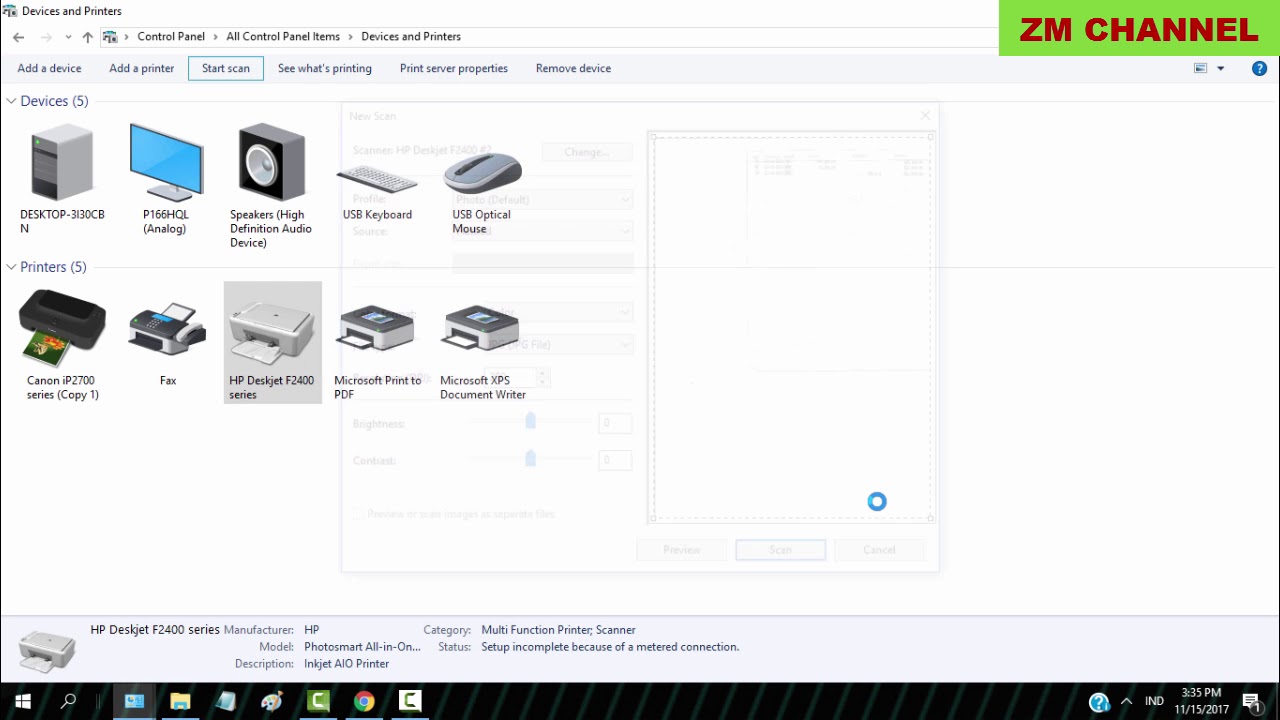
Task: Select the P166HQL (Analog) monitor icon
Action: point(165,162)
